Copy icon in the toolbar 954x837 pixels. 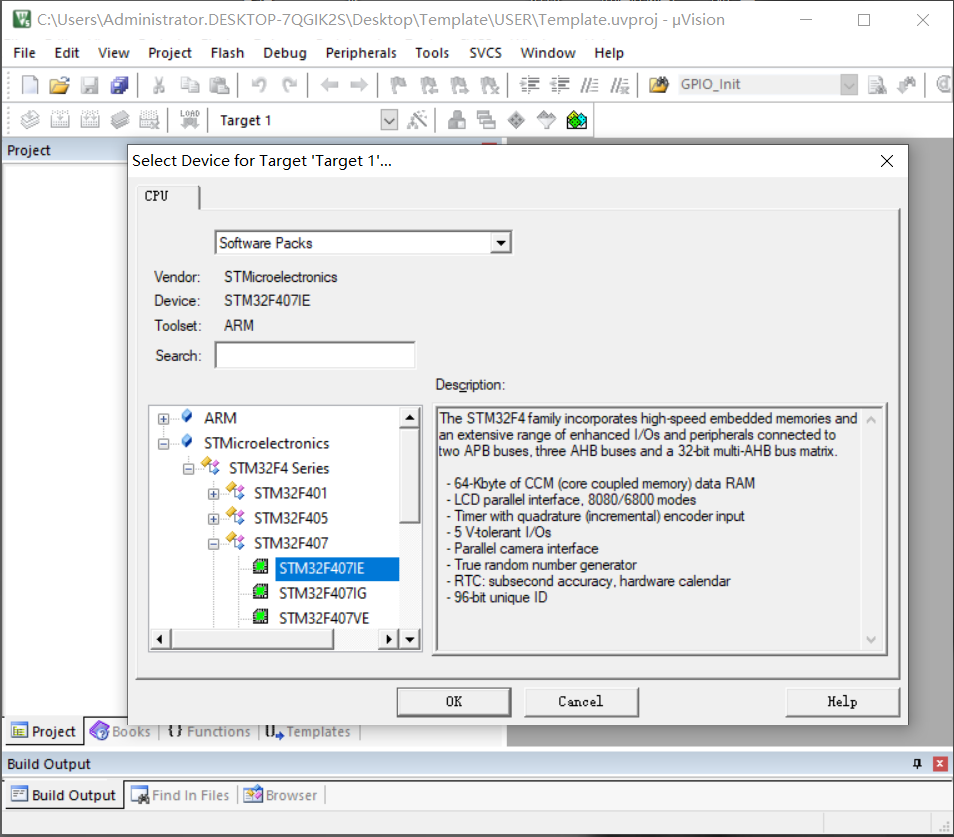(x=189, y=85)
